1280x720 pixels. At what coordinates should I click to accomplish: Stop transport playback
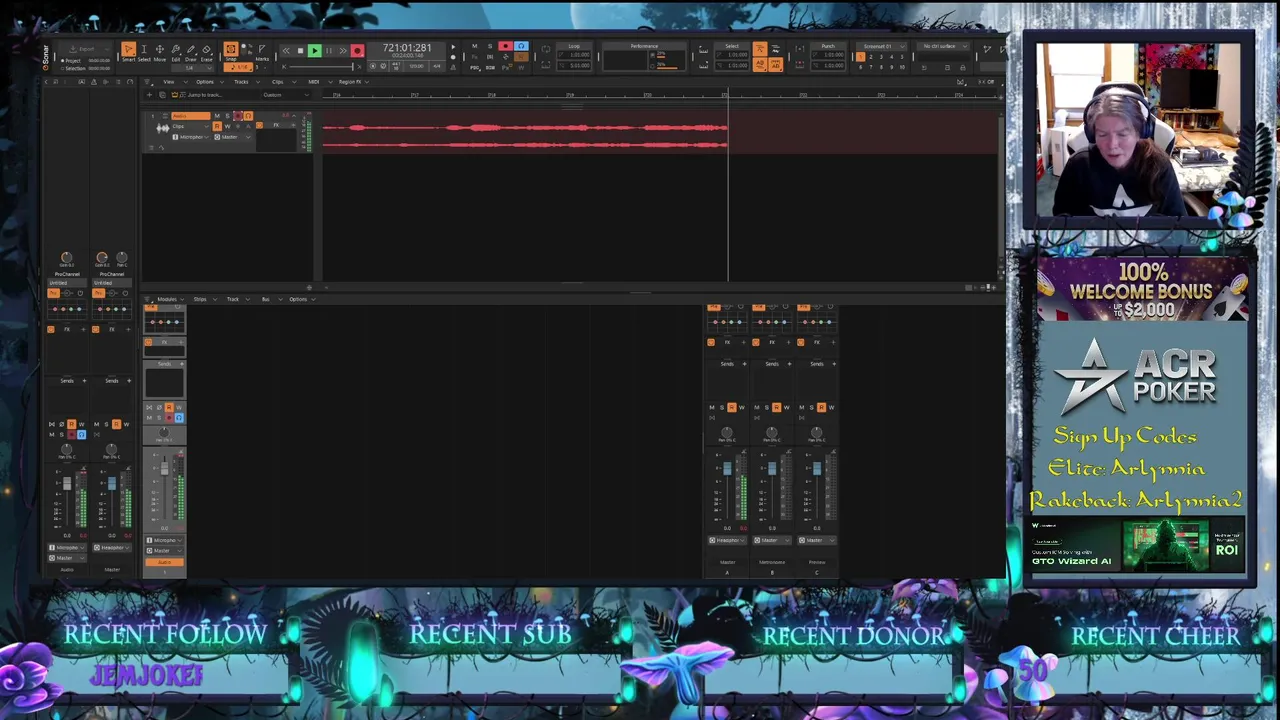click(300, 51)
